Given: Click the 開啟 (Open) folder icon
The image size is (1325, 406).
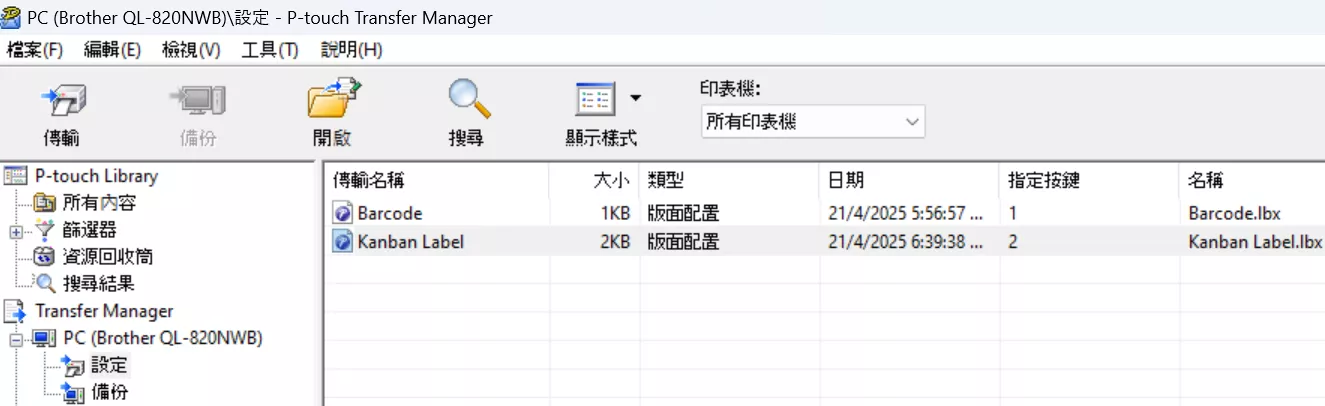Looking at the screenshot, I should click(332, 101).
